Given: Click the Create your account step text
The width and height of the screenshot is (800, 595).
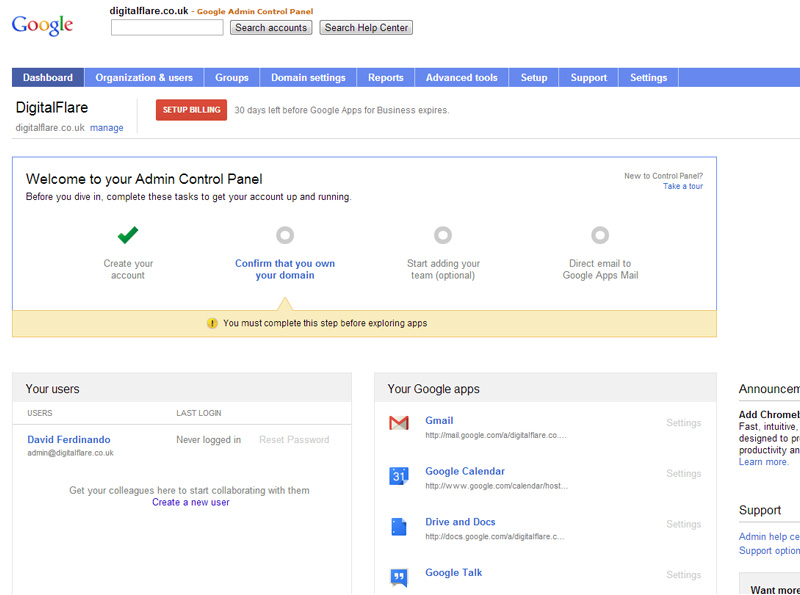Looking at the screenshot, I should pos(128,269).
